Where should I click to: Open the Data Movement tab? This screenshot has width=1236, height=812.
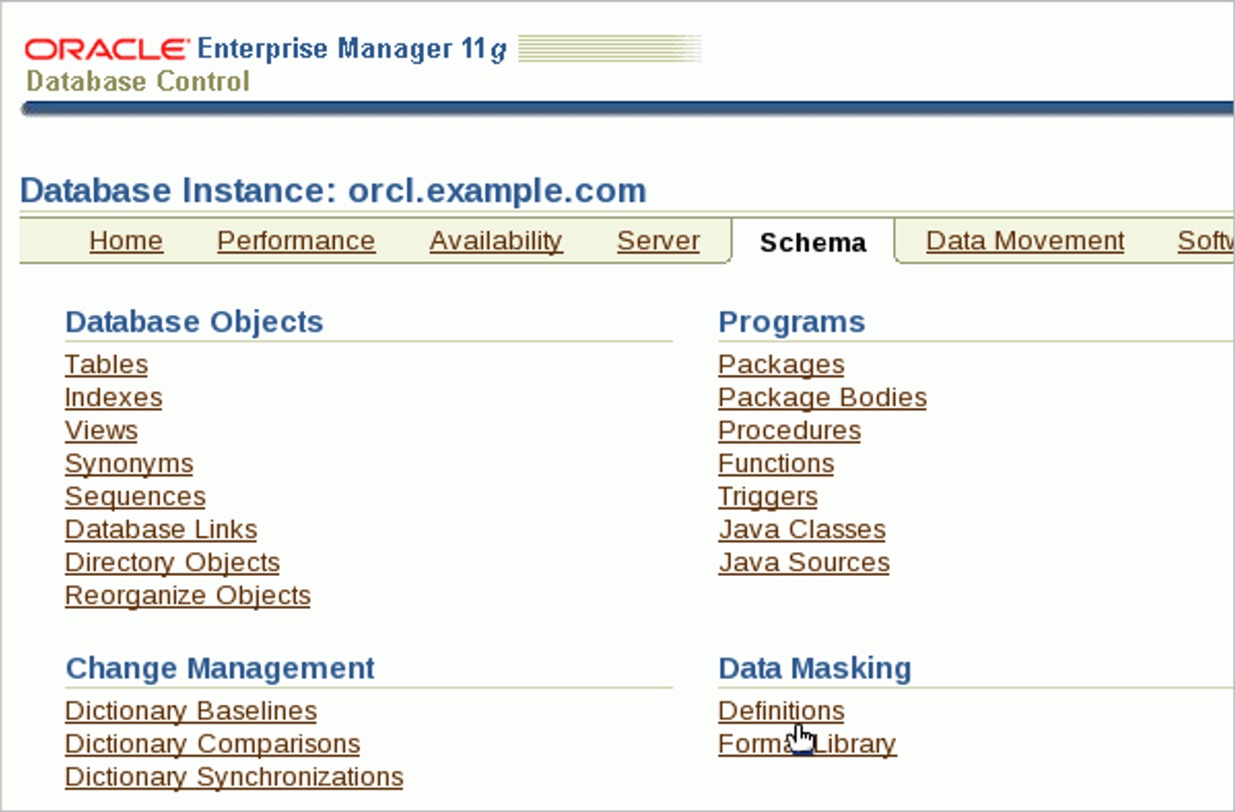pos(1025,241)
